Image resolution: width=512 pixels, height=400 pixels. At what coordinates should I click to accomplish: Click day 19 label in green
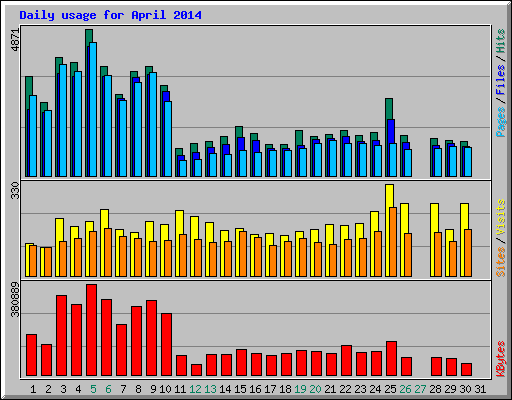300,389
